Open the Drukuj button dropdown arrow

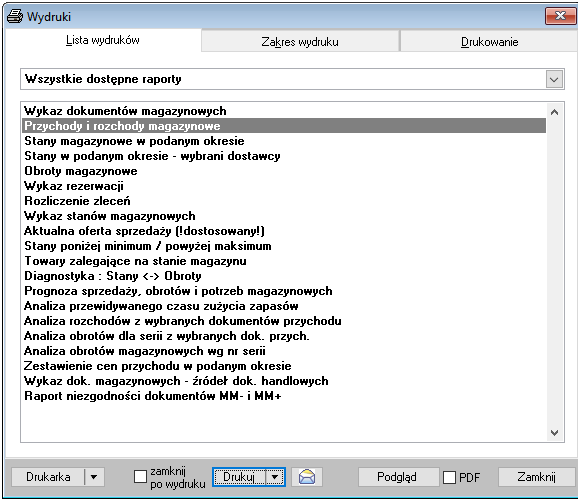pyautogui.click(x=275, y=477)
